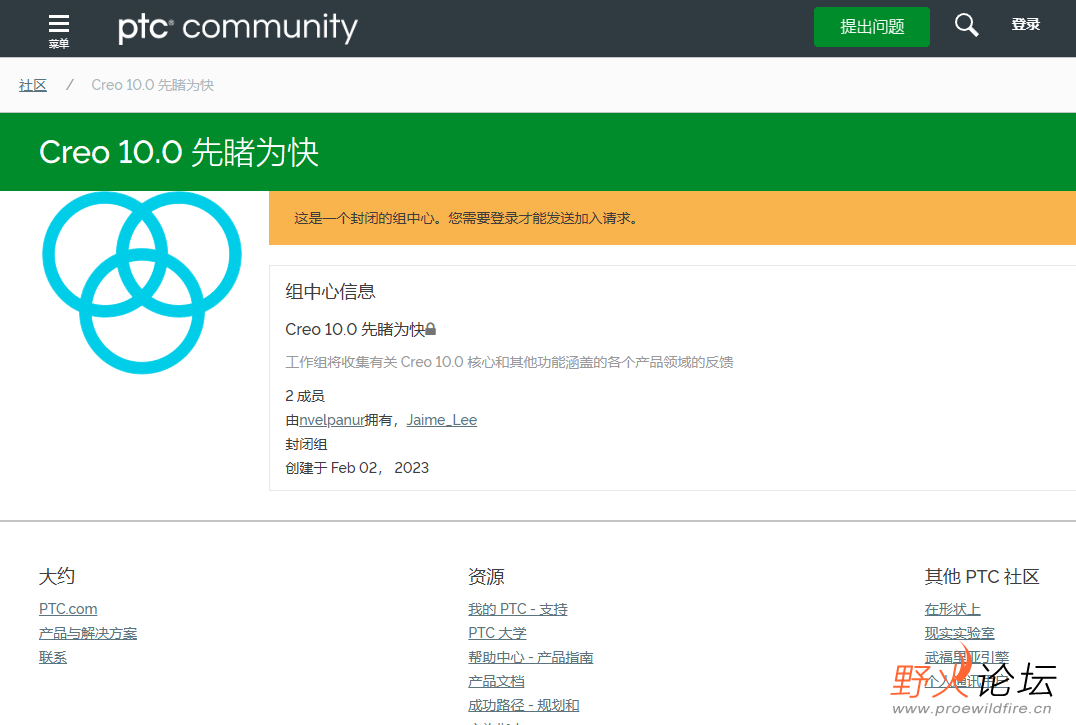Click the group description starting with 工作组将收集
Viewport: 1076px width, 725px height.
coord(509,362)
